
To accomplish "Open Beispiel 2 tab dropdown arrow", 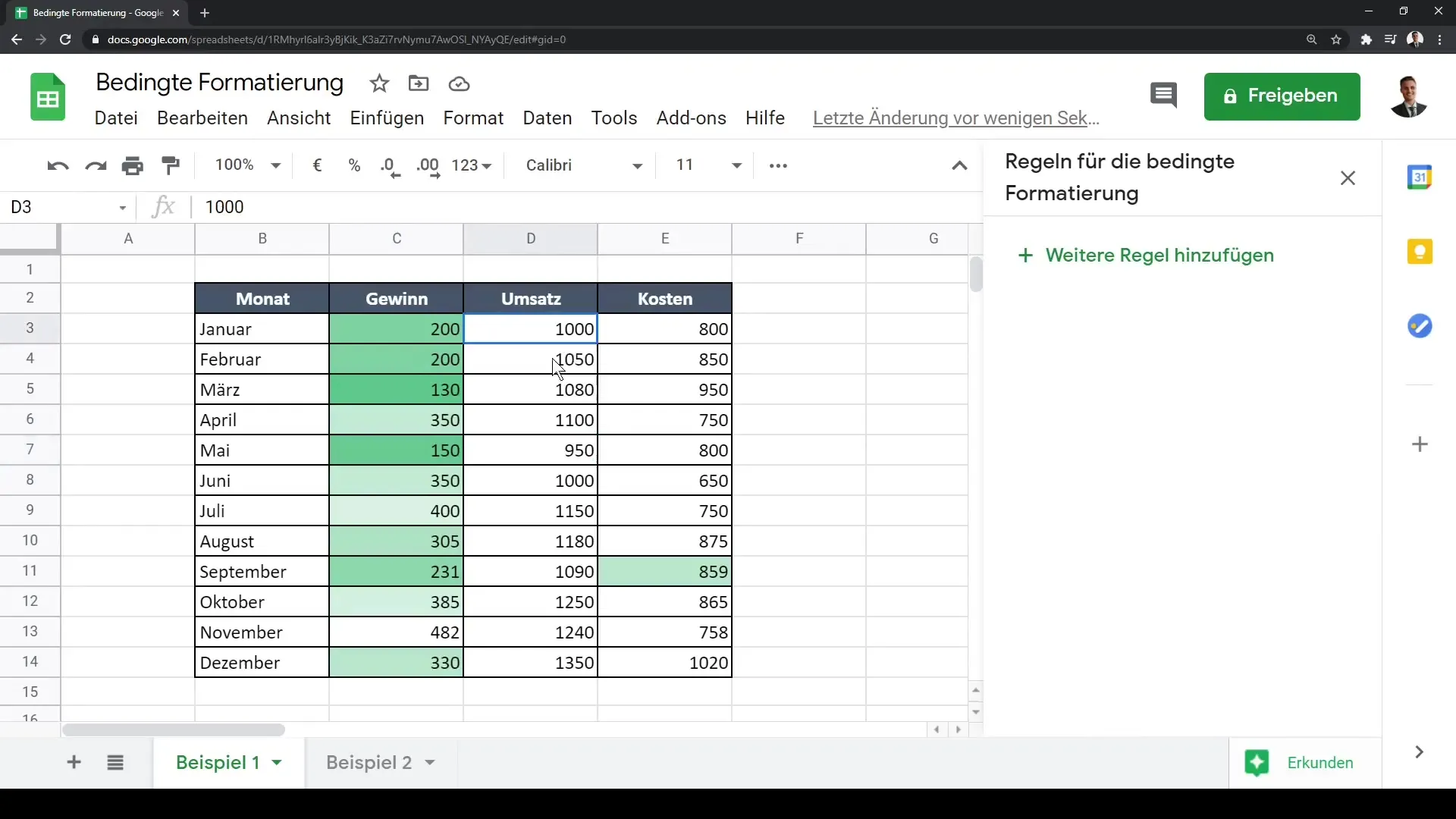I will (430, 762).
